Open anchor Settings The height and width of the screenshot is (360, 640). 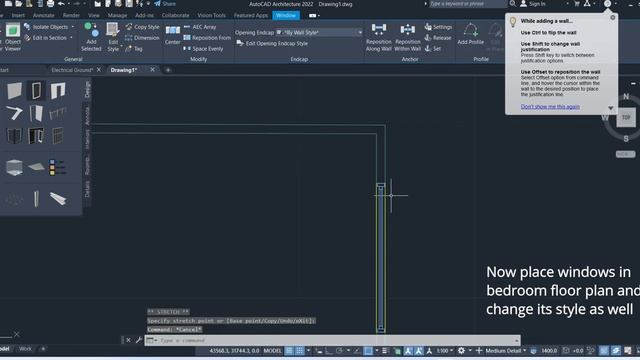coord(438,27)
